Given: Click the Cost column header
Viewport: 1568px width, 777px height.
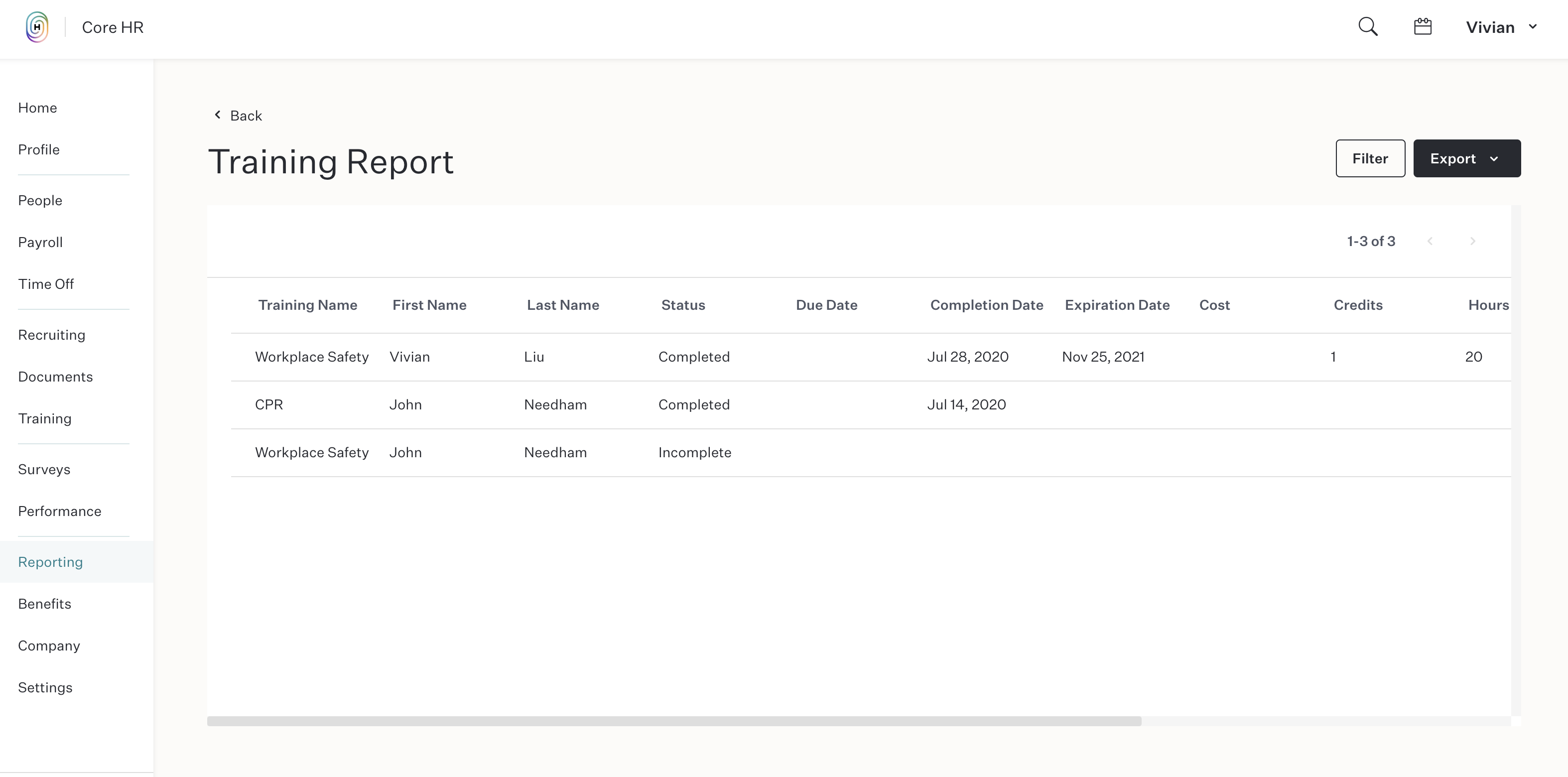Looking at the screenshot, I should pos(1214,305).
